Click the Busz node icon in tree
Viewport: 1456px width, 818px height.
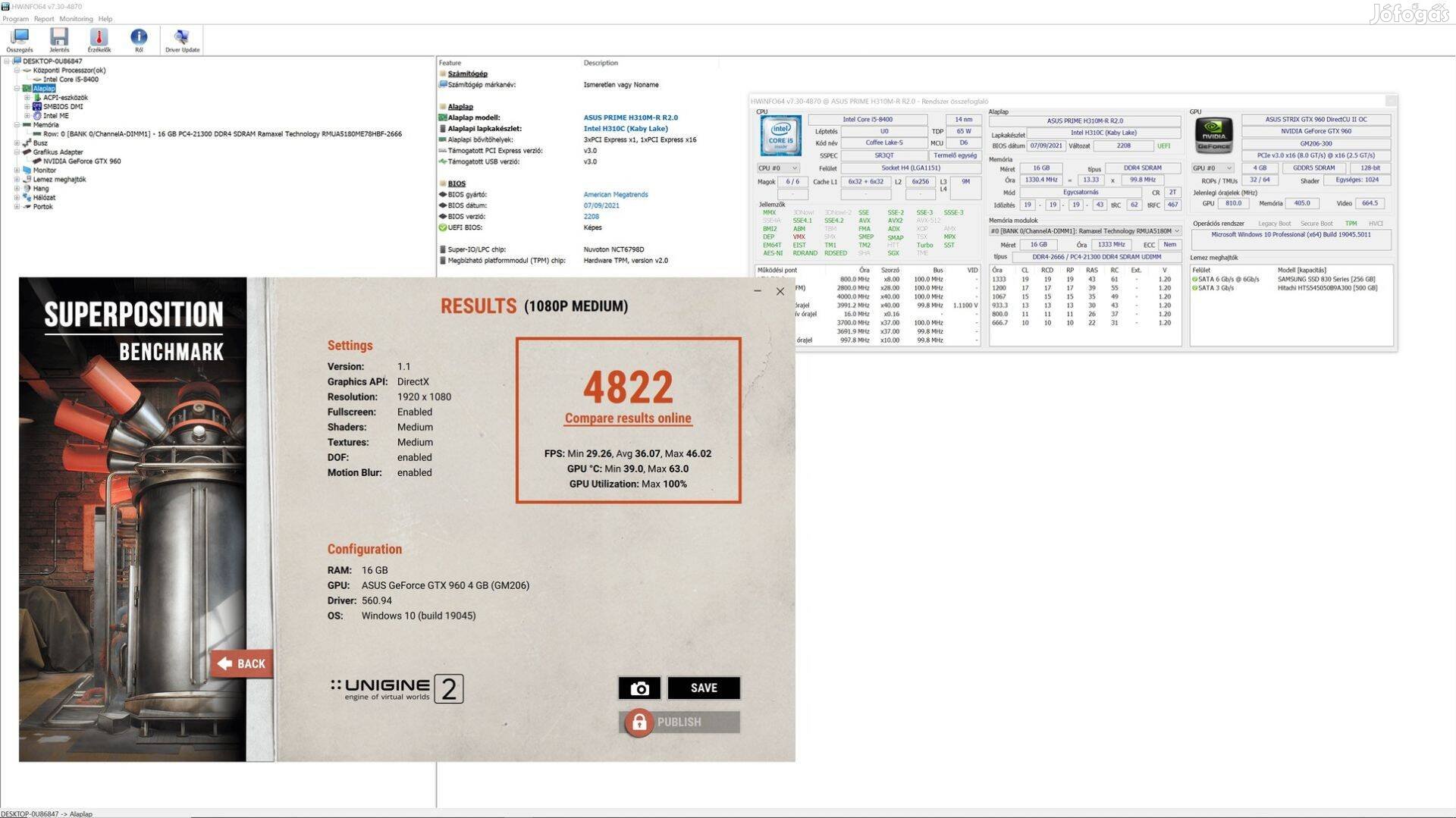(27, 143)
